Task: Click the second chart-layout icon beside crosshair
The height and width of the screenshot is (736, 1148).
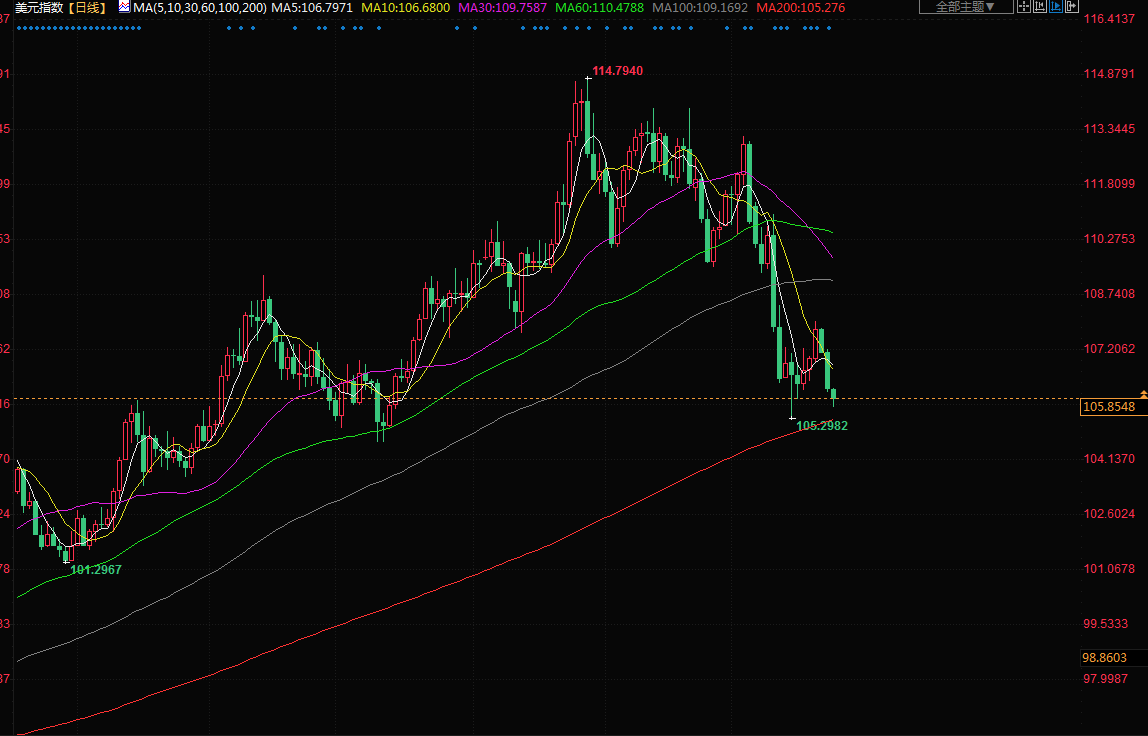Action: [x=1041, y=7]
